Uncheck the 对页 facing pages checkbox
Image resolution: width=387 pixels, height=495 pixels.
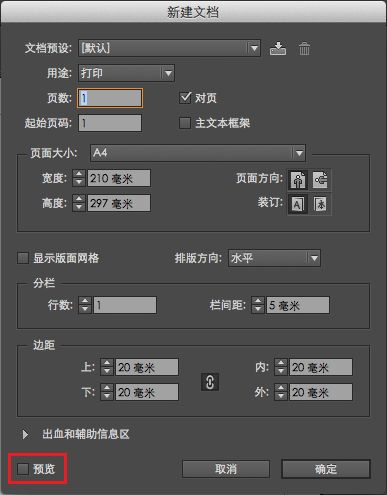185,98
